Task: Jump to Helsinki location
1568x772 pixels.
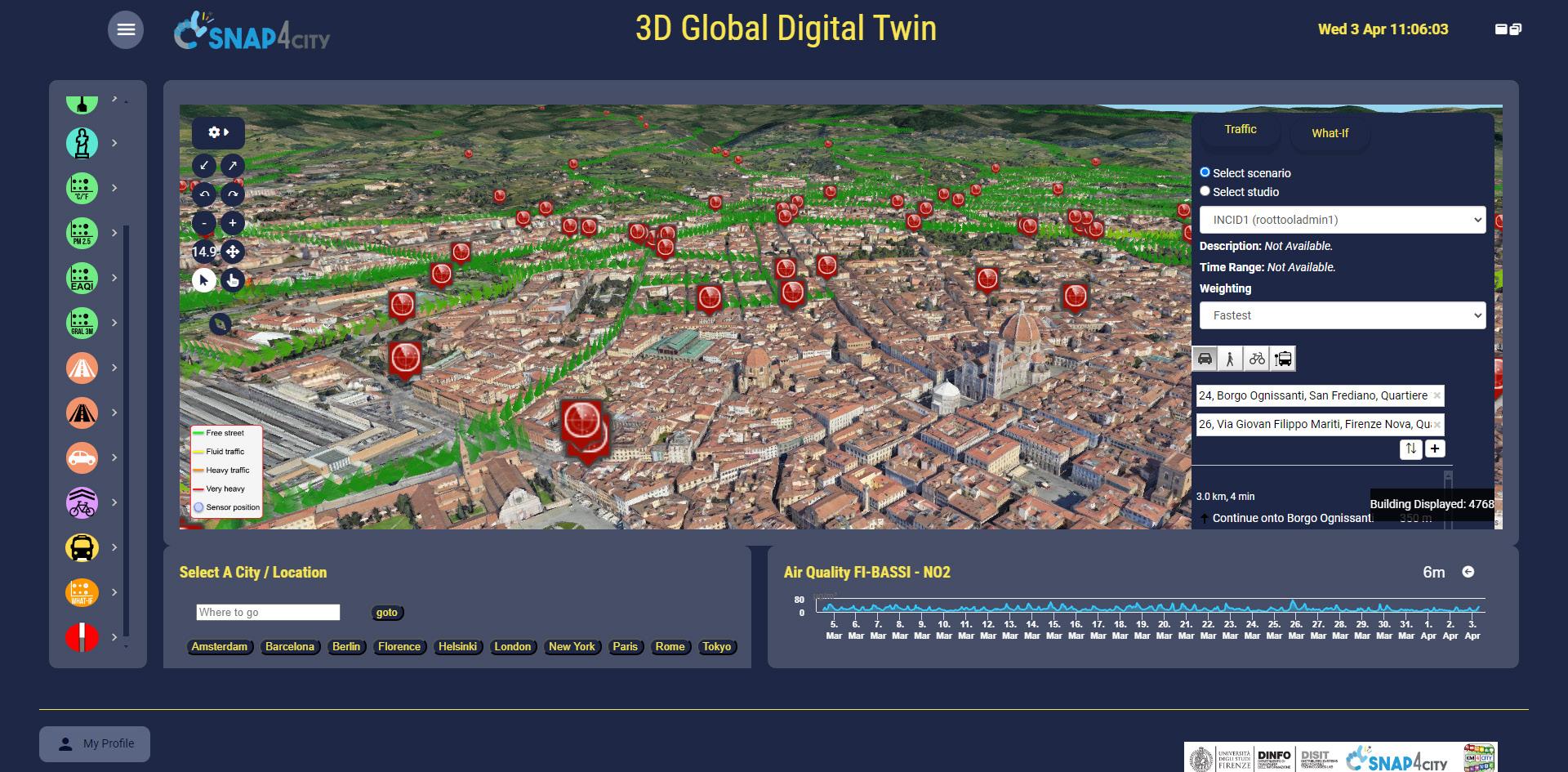Action: pyautogui.click(x=457, y=647)
